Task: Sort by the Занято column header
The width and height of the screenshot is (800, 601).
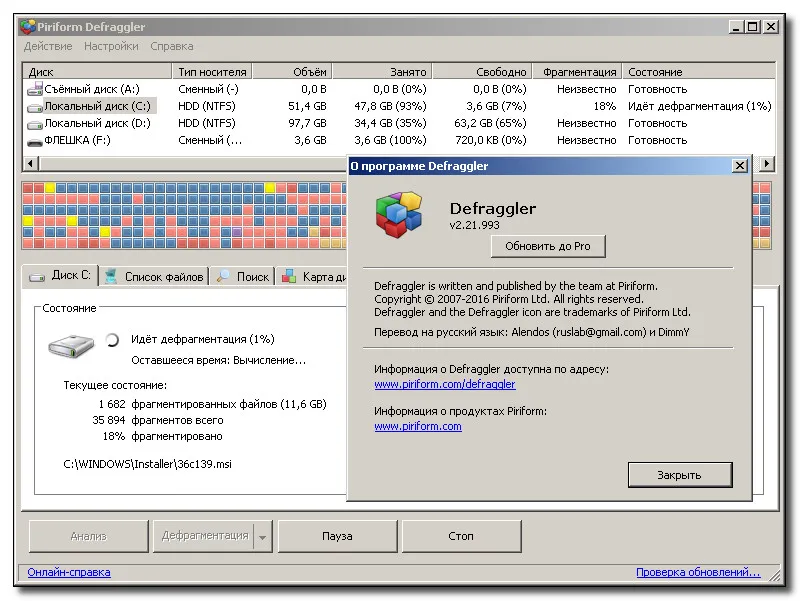Action: 383,72
